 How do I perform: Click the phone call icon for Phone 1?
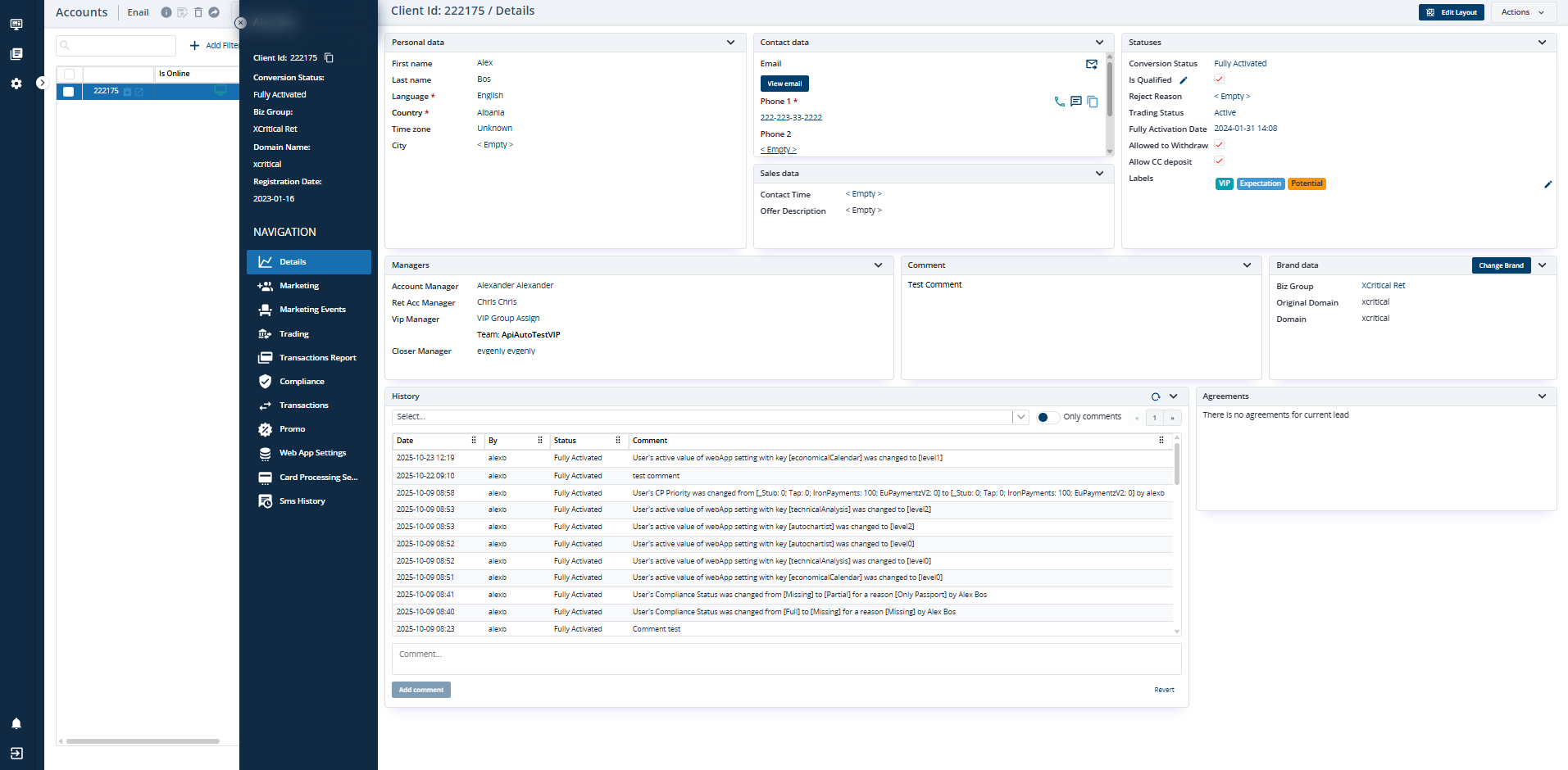tap(1059, 102)
